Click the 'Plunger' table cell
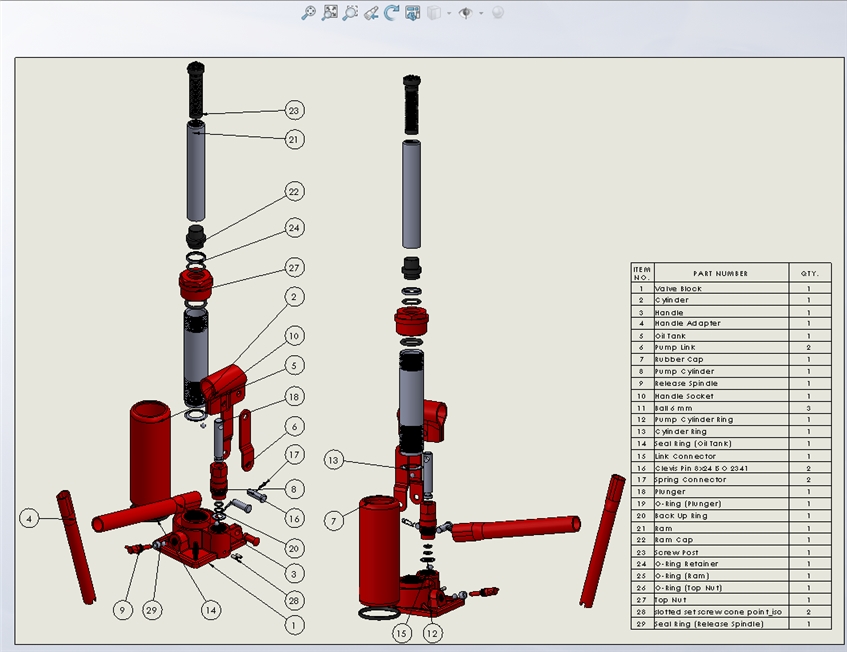Image resolution: width=847 pixels, height=652 pixels. 721,492
